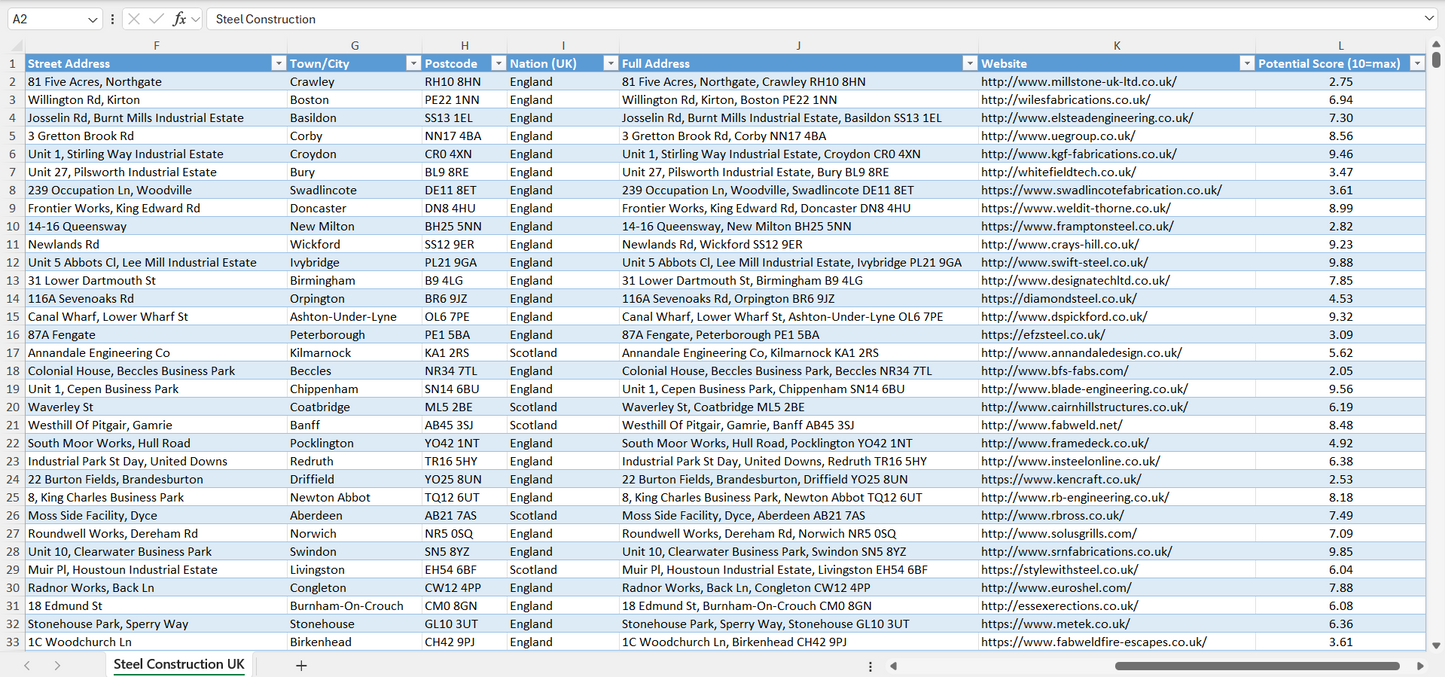This screenshot has width=1445, height=677.
Task: Confirm entry with the checkmark icon
Action: (156, 19)
